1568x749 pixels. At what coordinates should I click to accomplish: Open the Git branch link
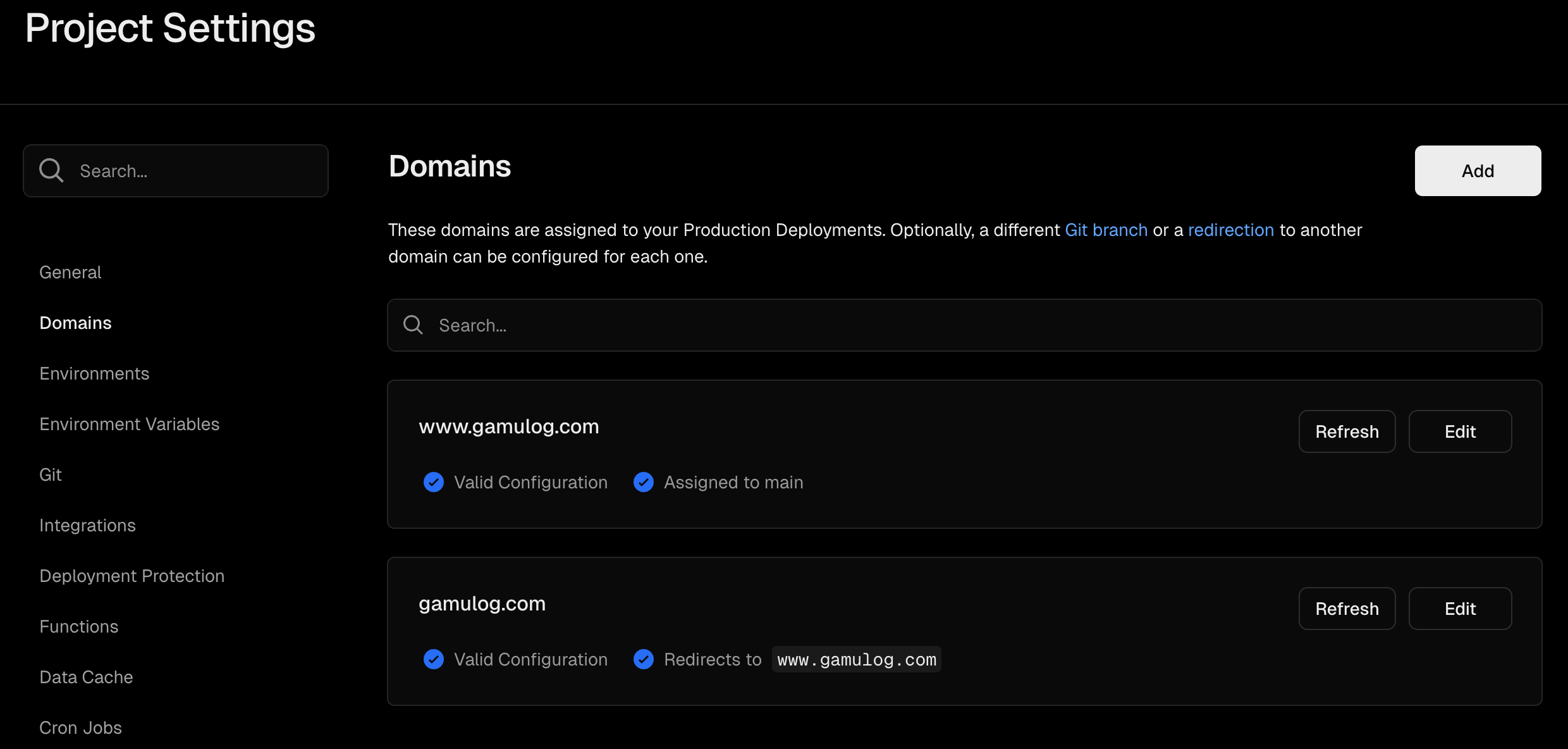click(x=1106, y=230)
